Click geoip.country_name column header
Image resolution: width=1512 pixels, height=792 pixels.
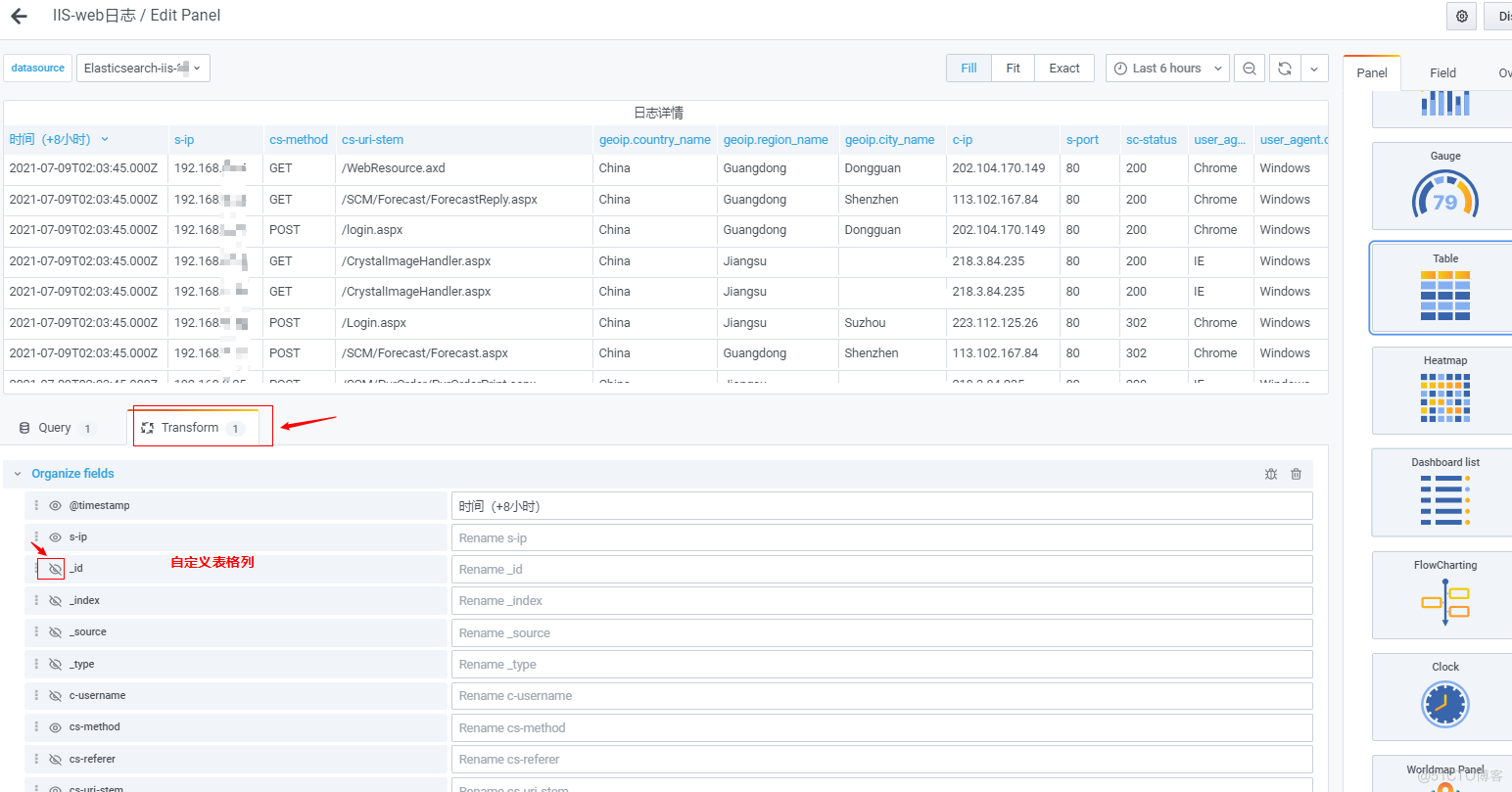[655, 140]
